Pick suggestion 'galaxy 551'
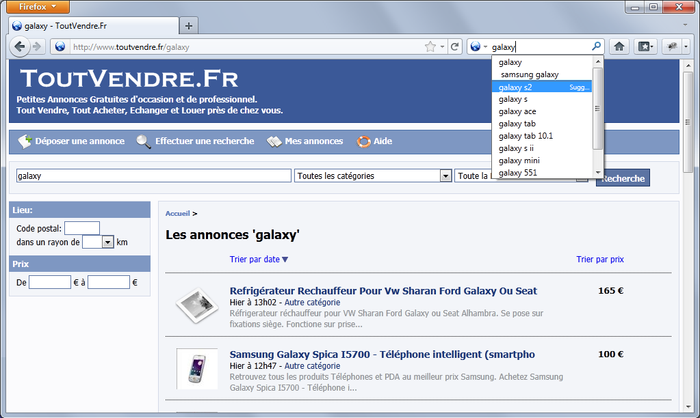Image resolution: width=700 pixels, height=418 pixels. (x=542, y=172)
